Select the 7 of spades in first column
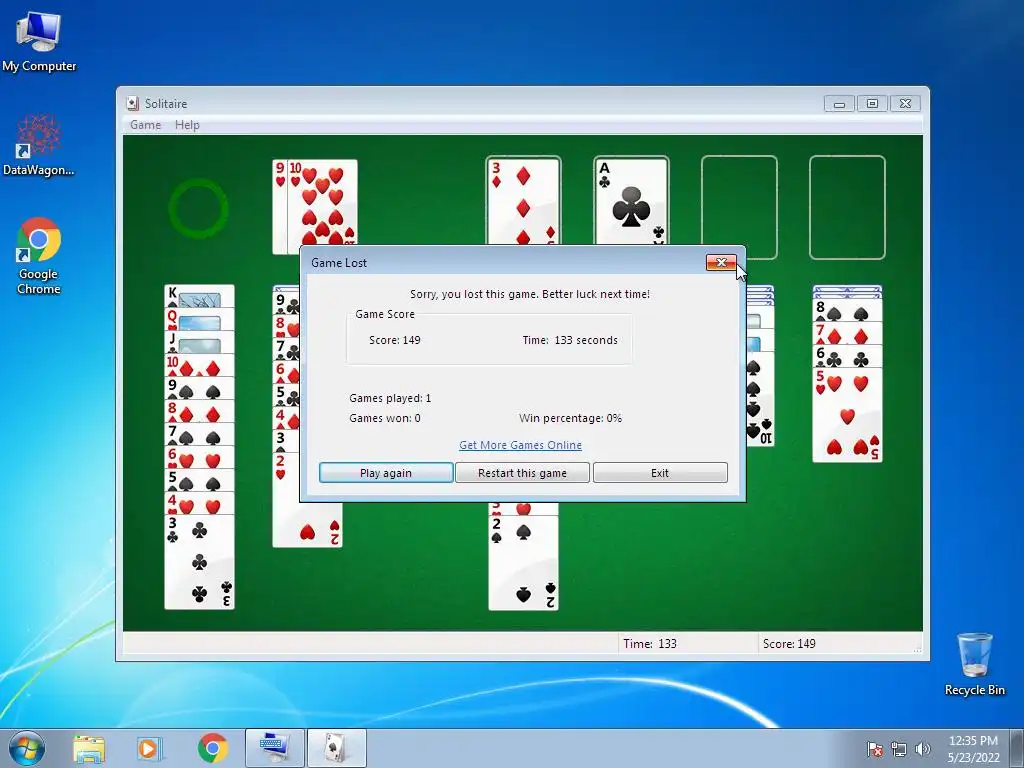The image size is (1024, 768). [x=199, y=434]
